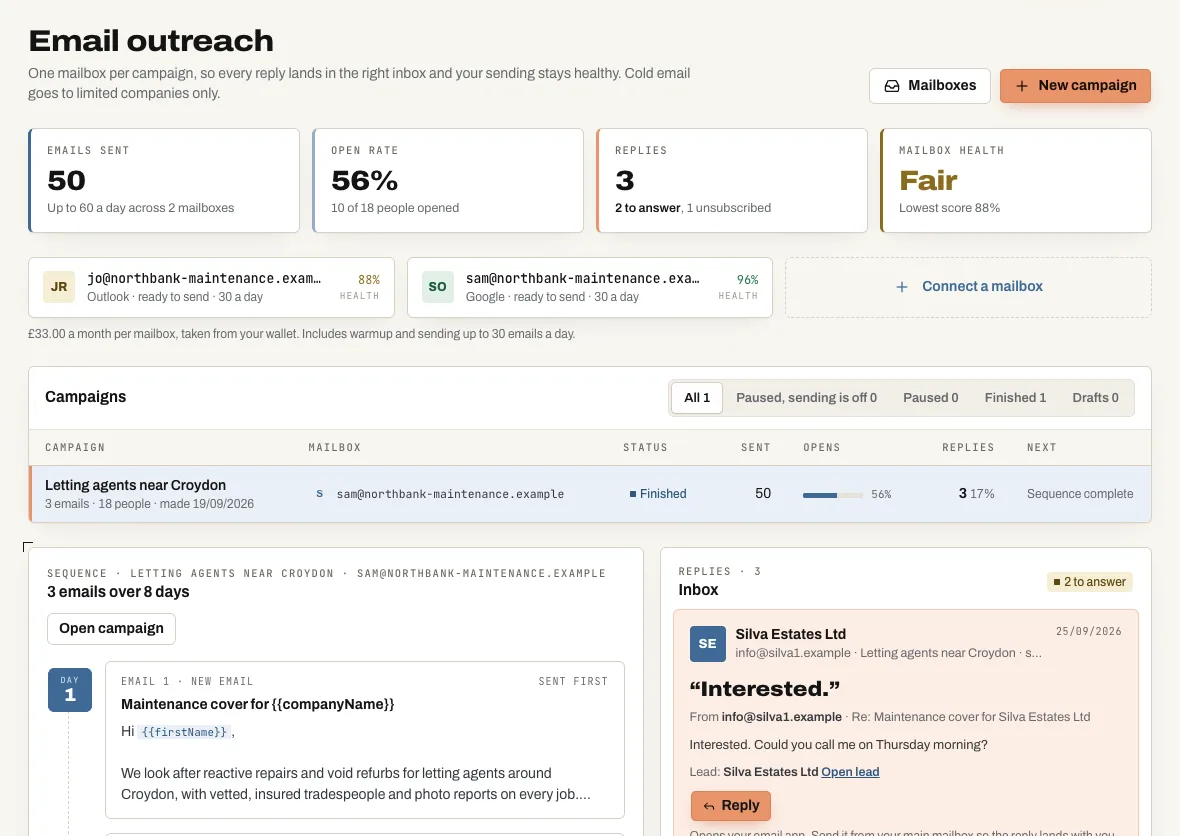Show the Finished 1 campaigns tab

1015,397
